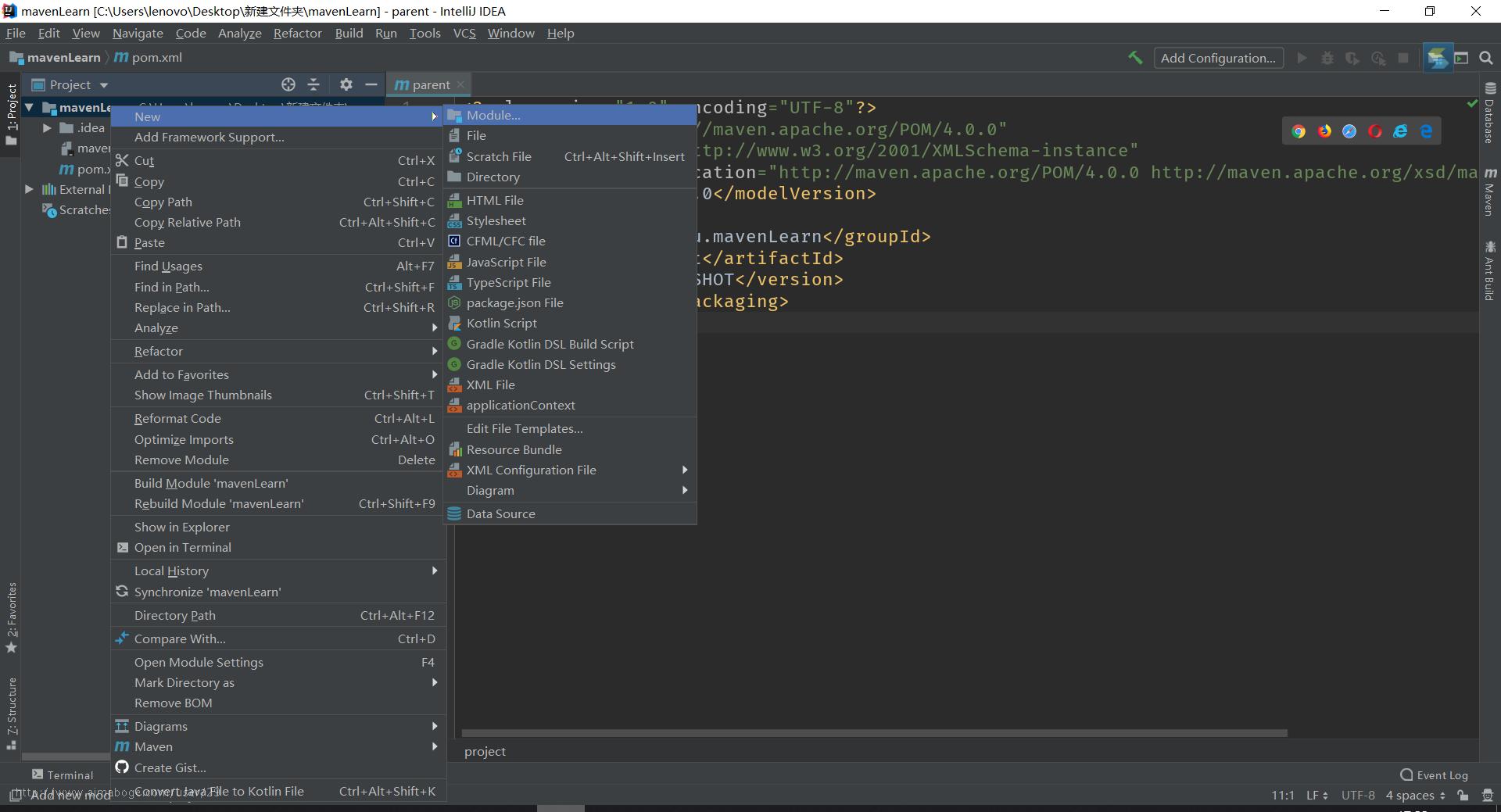This screenshot has width=1501, height=812.
Task: Click the Run play icon in toolbar
Action: 1302,58
